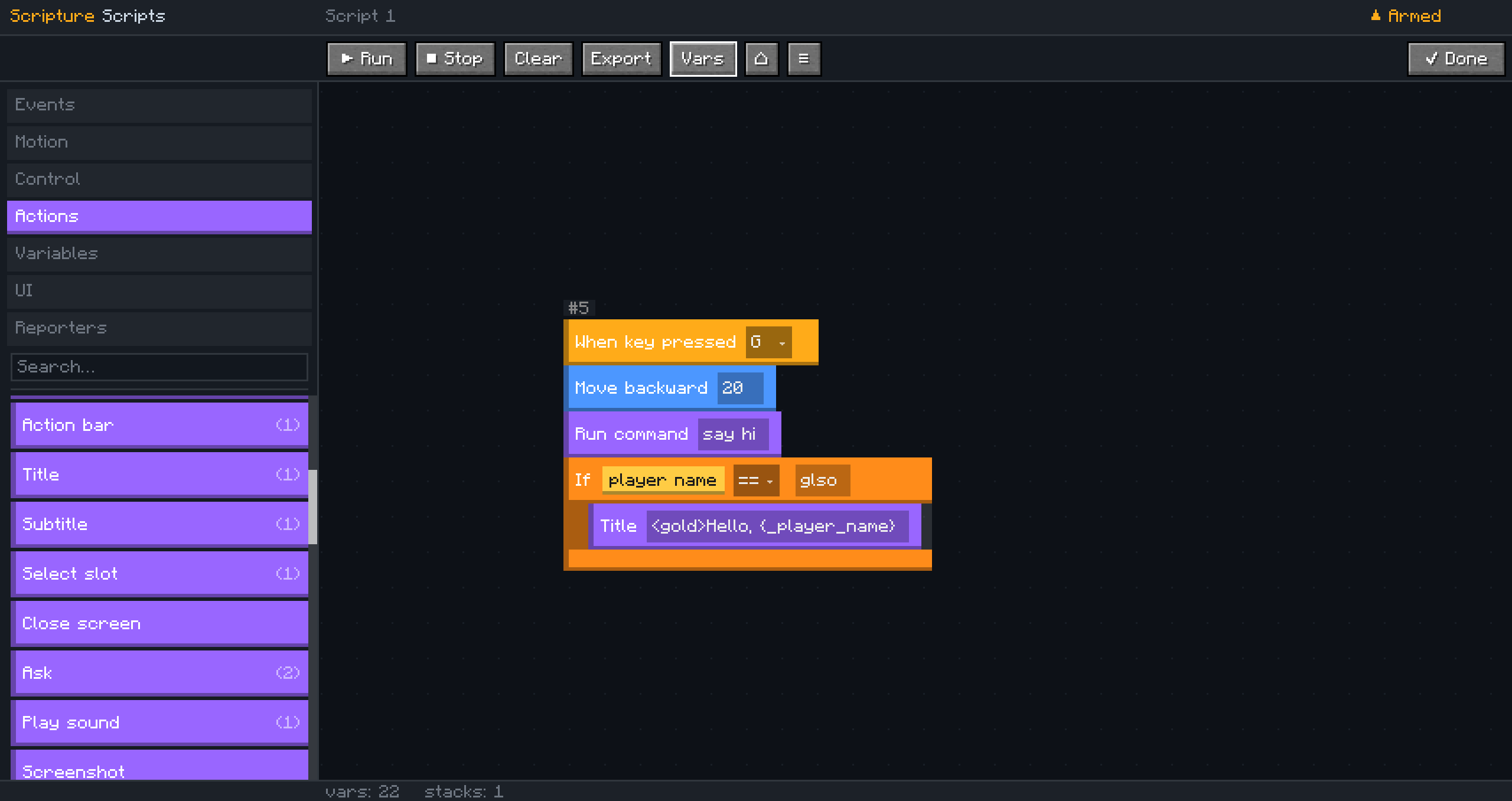Edit the Move backward value 20
Image resolution: width=1512 pixels, height=801 pixels.
pos(740,388)
